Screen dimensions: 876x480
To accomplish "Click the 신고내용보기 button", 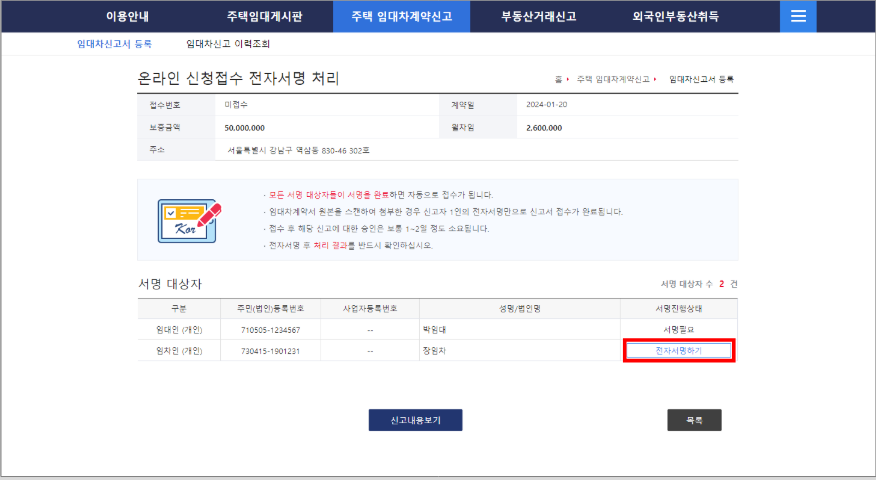I will click(x=415, y=420).
